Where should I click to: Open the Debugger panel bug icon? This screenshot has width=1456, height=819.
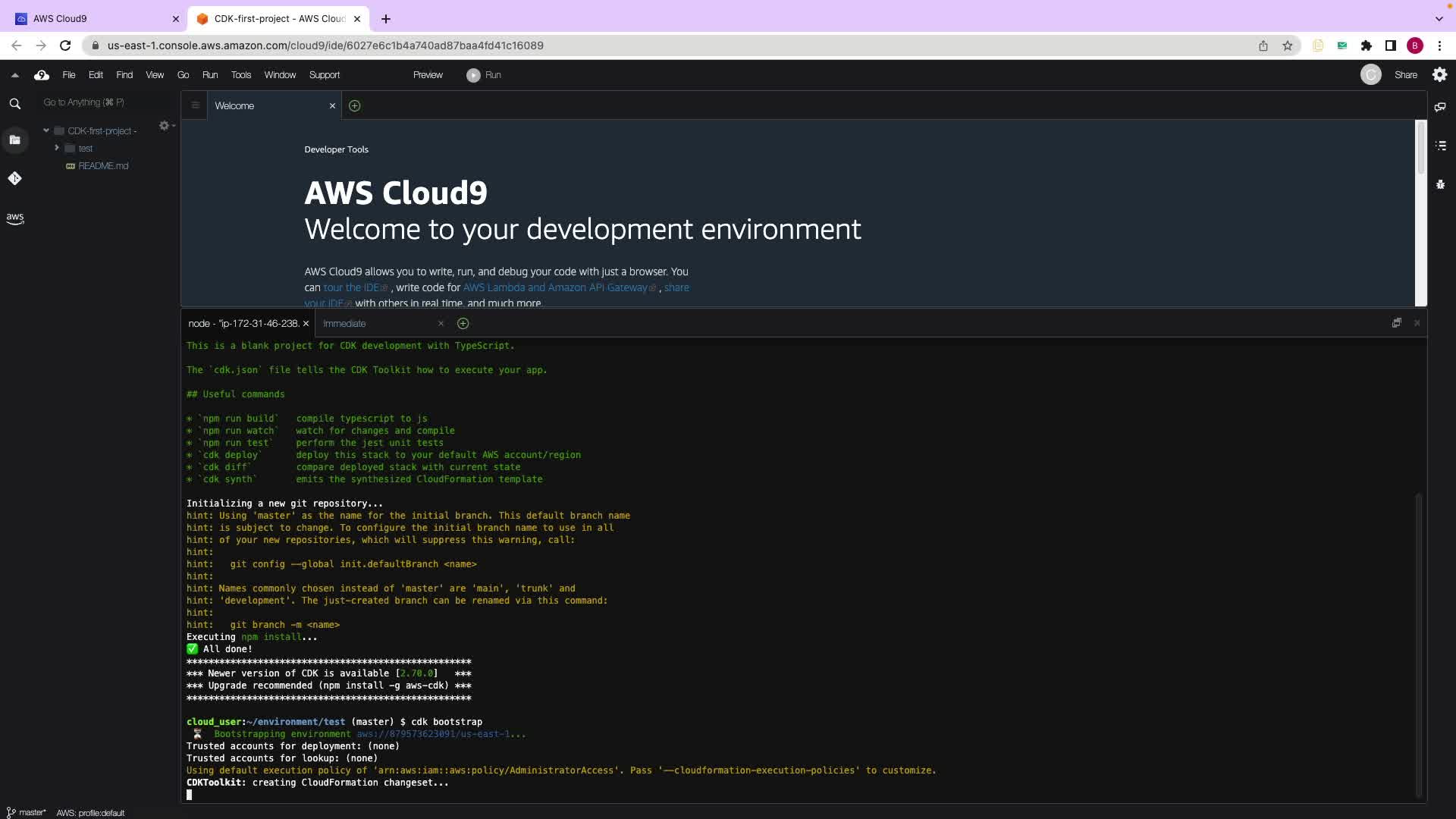[x=1440, y=184]
